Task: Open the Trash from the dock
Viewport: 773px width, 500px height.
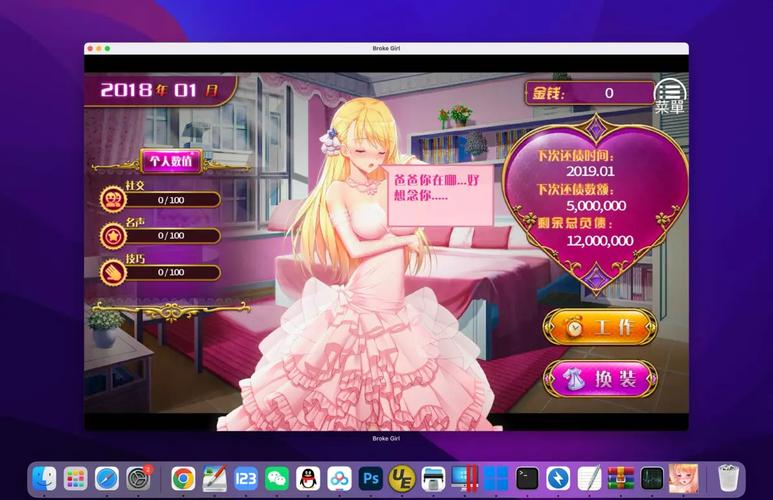Action: [x=728, y=479]
